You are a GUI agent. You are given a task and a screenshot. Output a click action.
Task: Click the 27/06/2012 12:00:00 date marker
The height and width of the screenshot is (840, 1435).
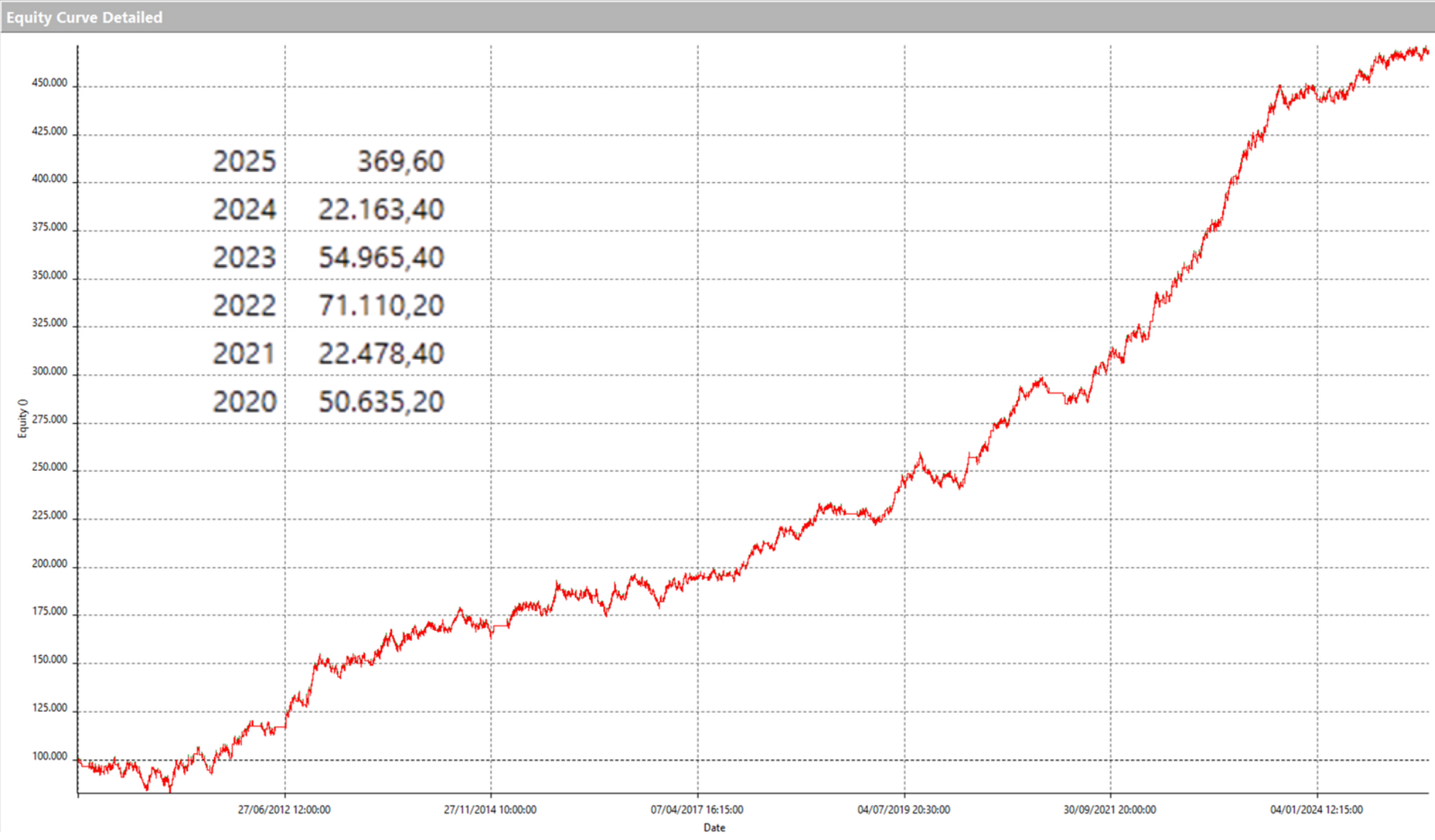pos(284,809)
